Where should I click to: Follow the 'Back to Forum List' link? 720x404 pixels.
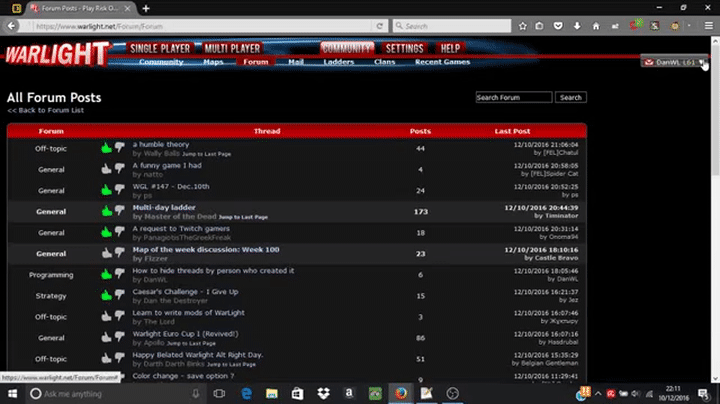pyautogui.click(x=46, y=111)
